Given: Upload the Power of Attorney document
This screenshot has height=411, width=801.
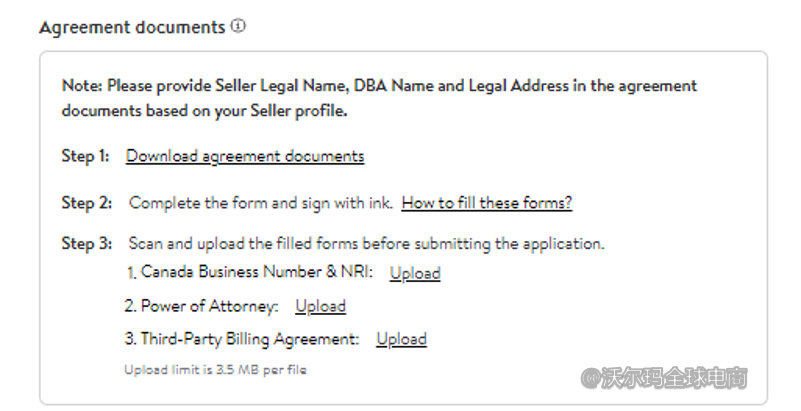Looking at the screenshot, I should [x=320, y=306].
